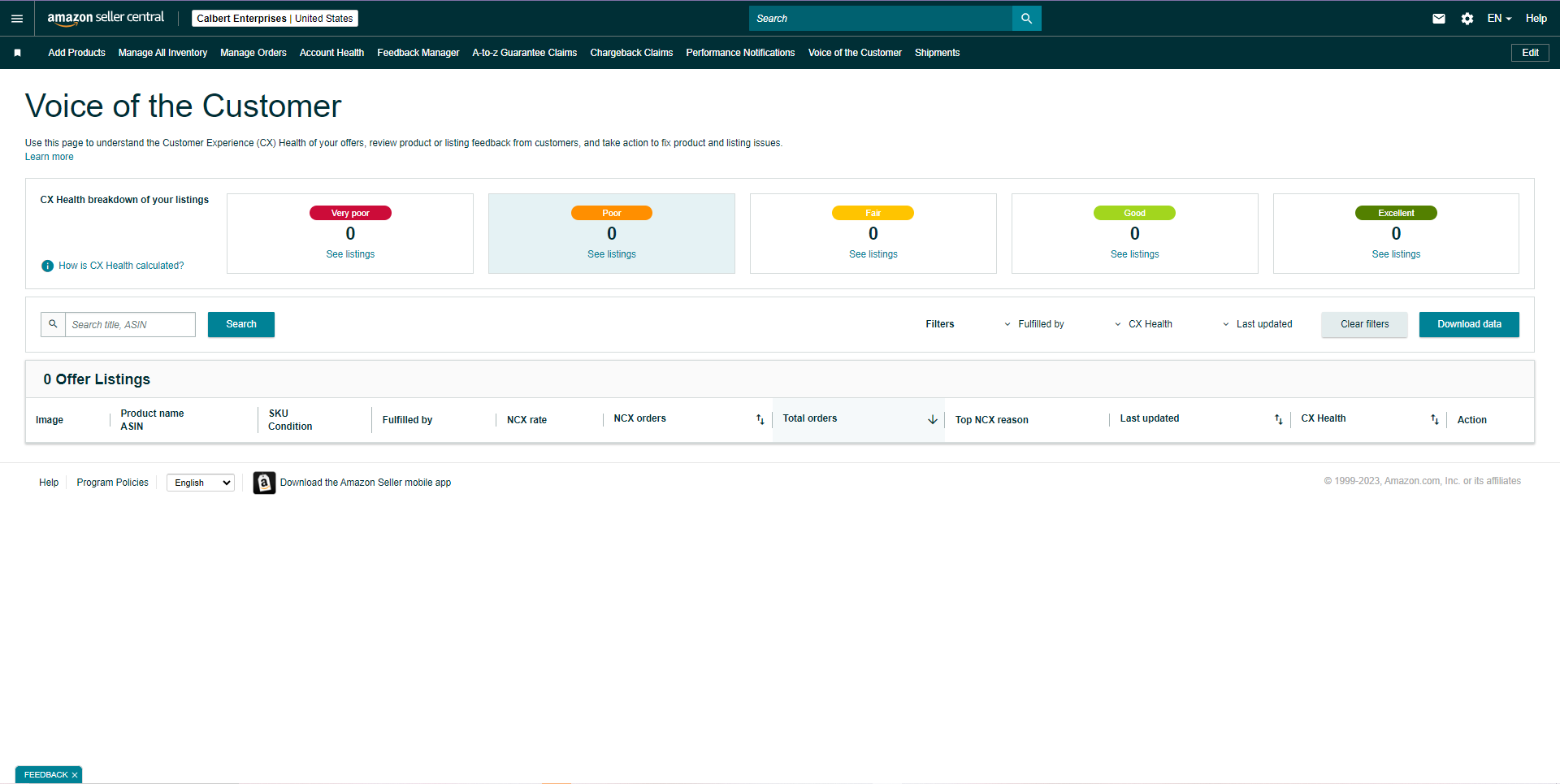The width and height of the screenshot is (1560, 784).
Task: Open Add Products menu item
Action: (x=76, y=53)
